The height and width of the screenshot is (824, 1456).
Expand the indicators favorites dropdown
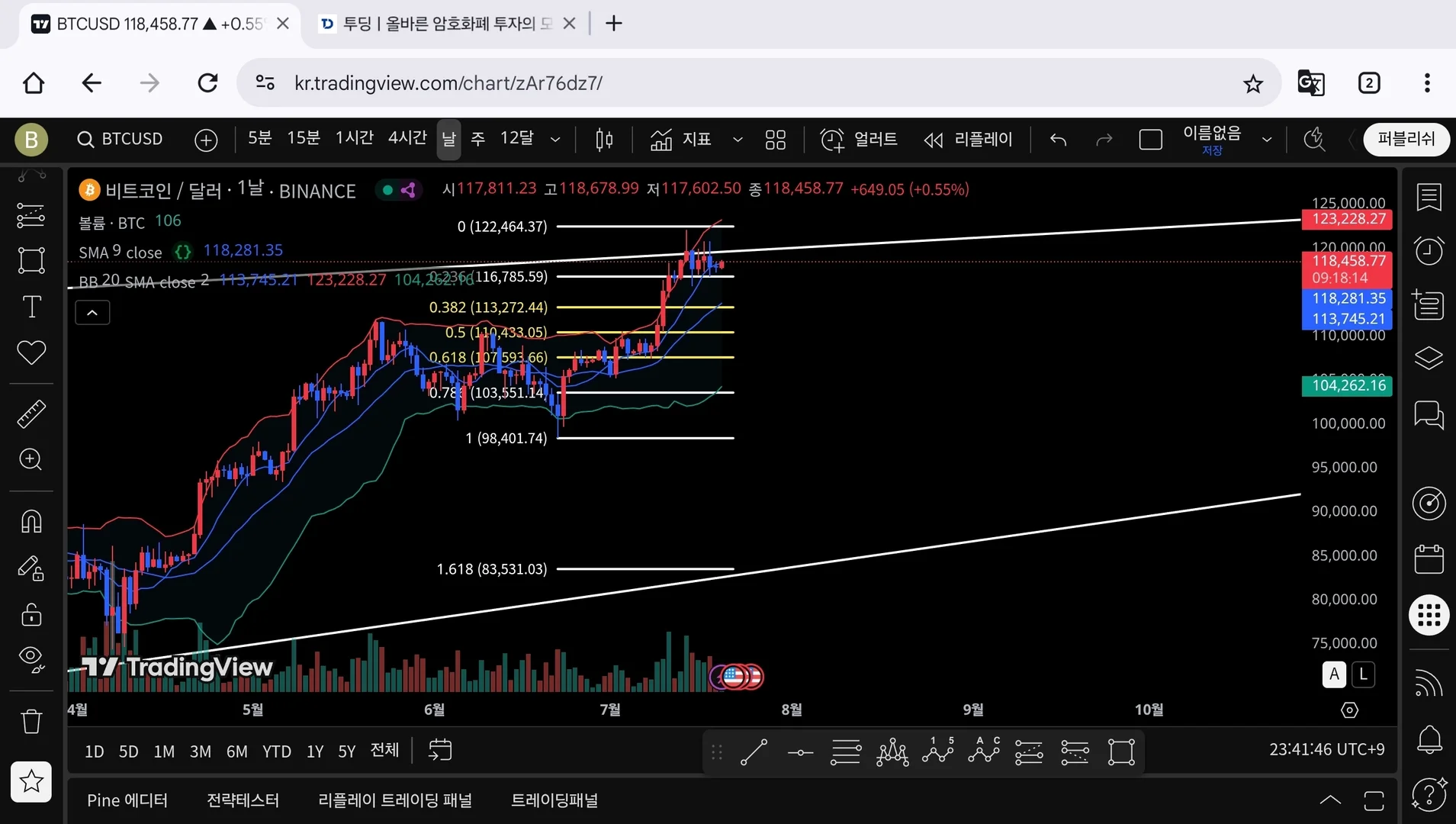(x=738, y=140)
